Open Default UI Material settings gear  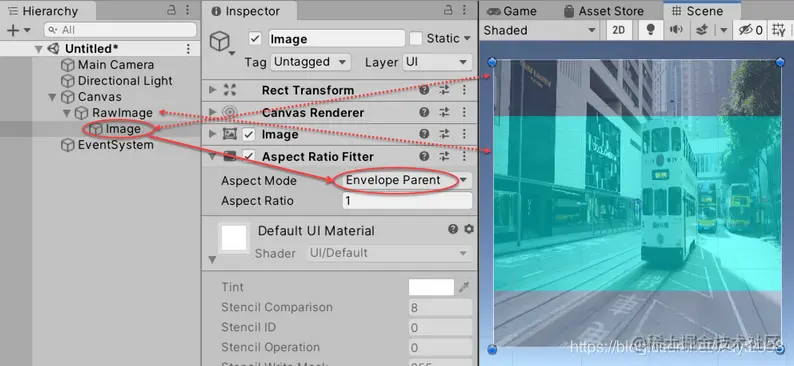[x=469, y=229]
